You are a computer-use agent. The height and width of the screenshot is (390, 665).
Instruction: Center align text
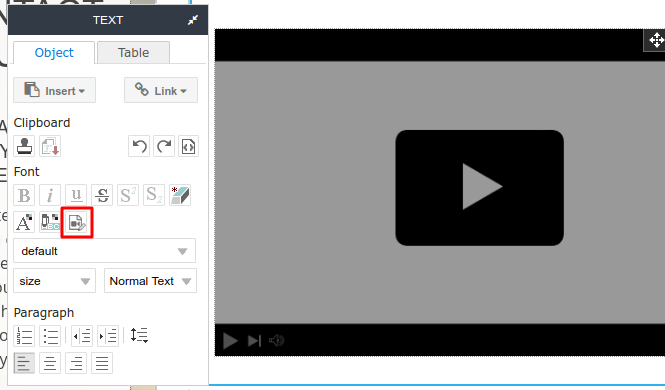tap(50, 363)
